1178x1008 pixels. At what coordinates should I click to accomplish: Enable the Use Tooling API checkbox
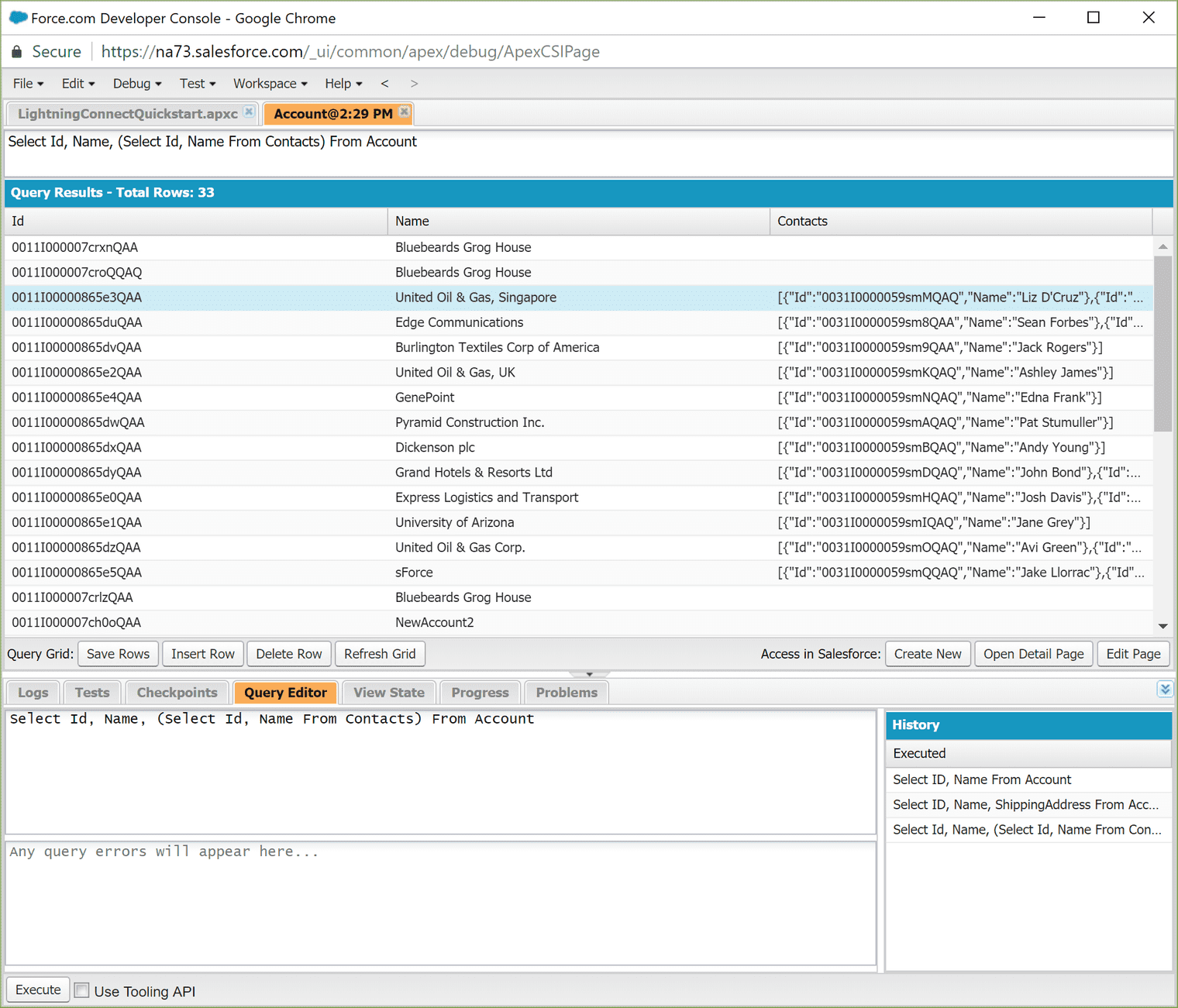click(x=82, y=990)
